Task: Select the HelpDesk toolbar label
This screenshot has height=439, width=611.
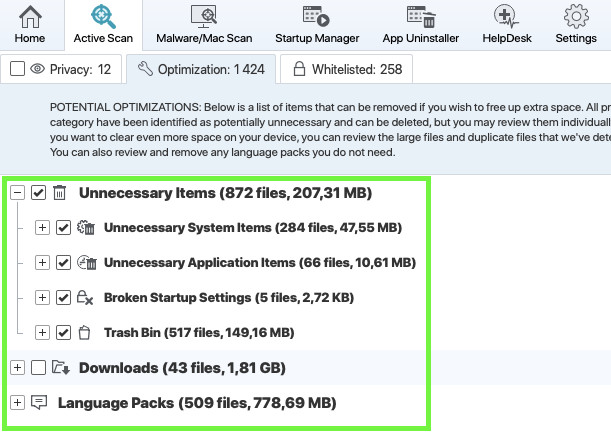Action: click(x=507, y=38)
